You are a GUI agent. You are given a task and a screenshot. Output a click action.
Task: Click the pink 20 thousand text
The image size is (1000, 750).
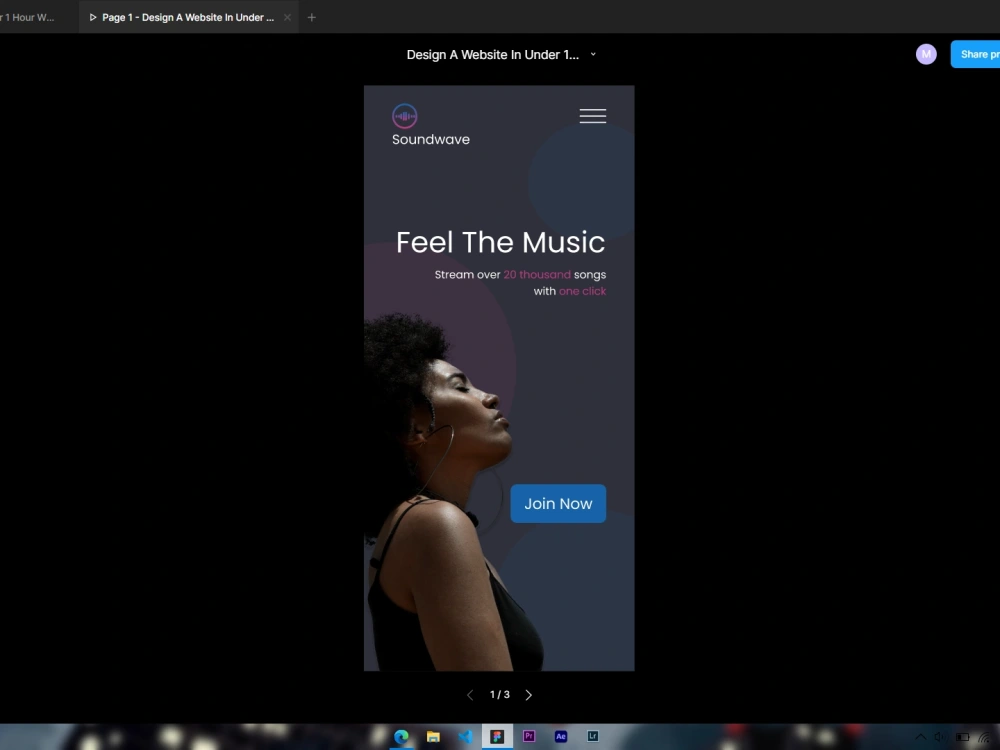[537, 274]
